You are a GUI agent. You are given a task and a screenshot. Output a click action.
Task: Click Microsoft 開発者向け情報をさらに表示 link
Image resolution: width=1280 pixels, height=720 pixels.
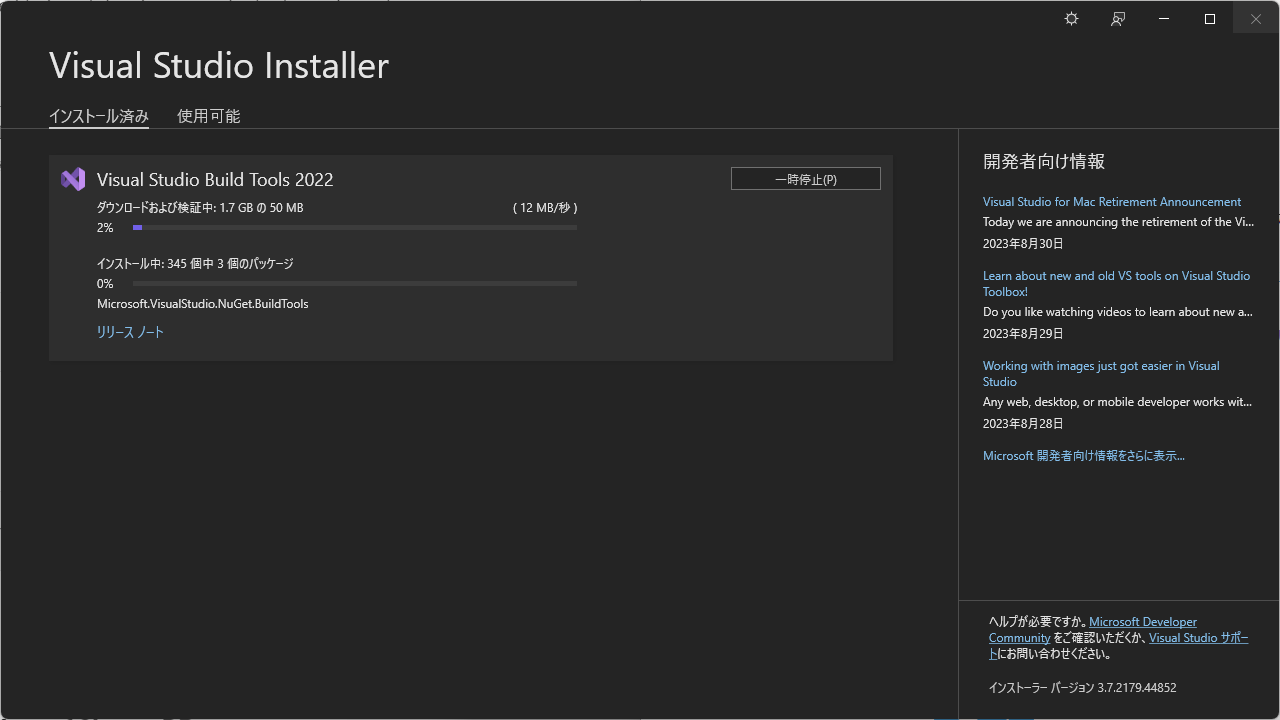point(1083,456)
